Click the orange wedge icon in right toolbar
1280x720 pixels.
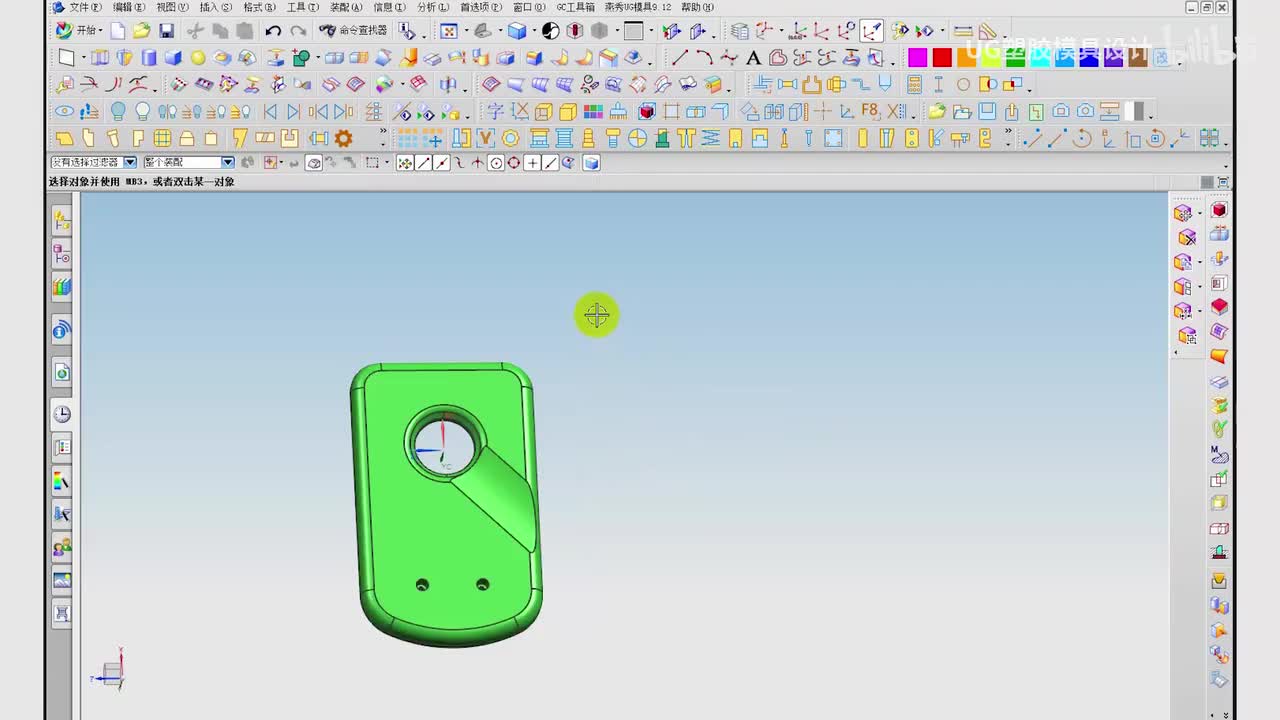point(1219,356)
